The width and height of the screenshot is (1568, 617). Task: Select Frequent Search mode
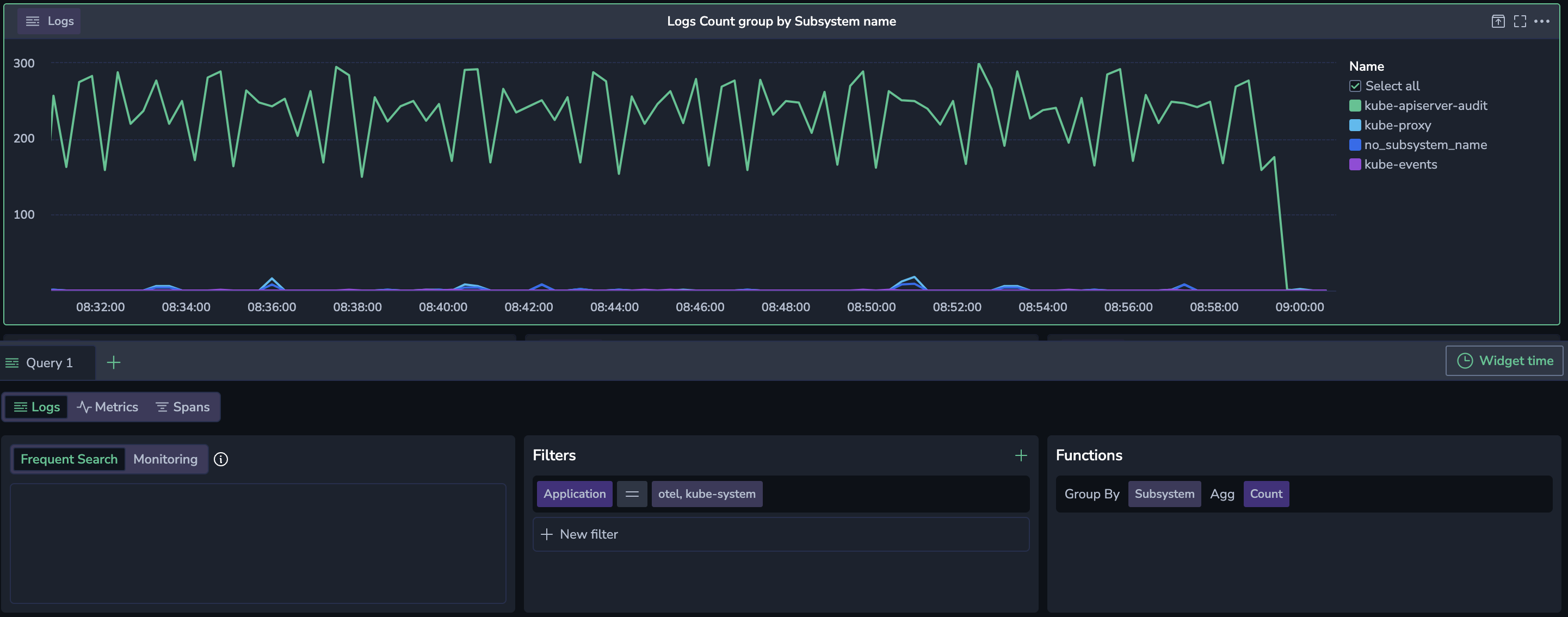[69, 459]
